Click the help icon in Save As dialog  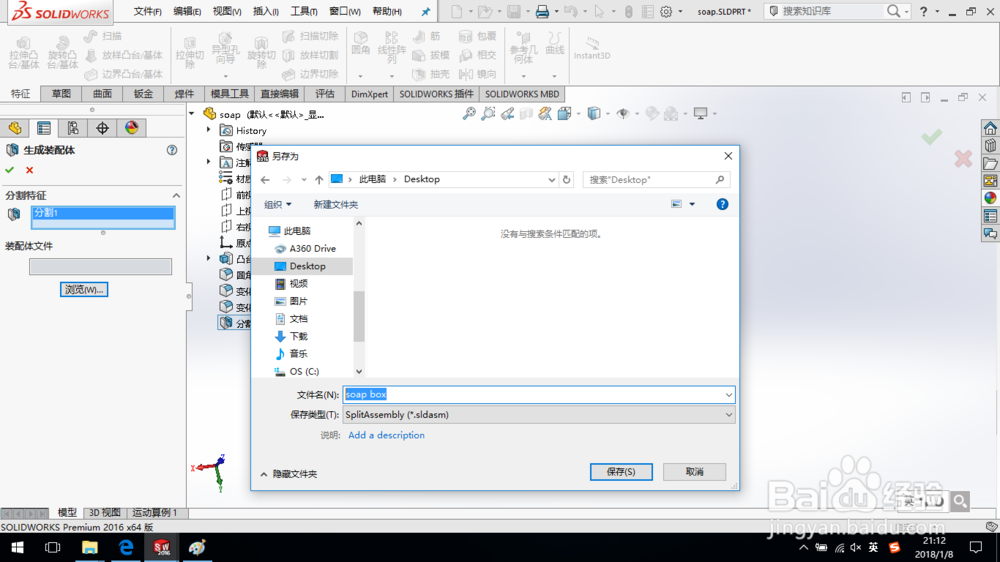click(722, 204)
